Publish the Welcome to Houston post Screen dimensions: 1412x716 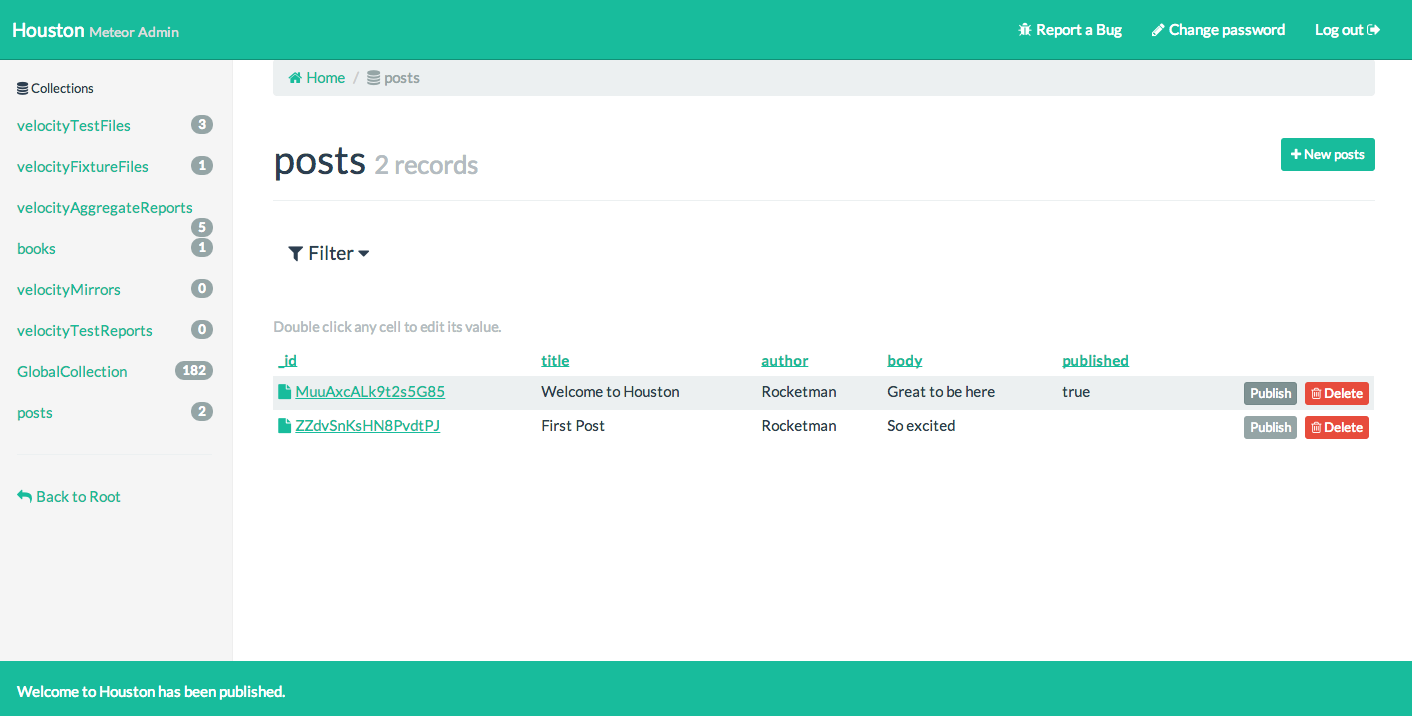click(1270, 394)
